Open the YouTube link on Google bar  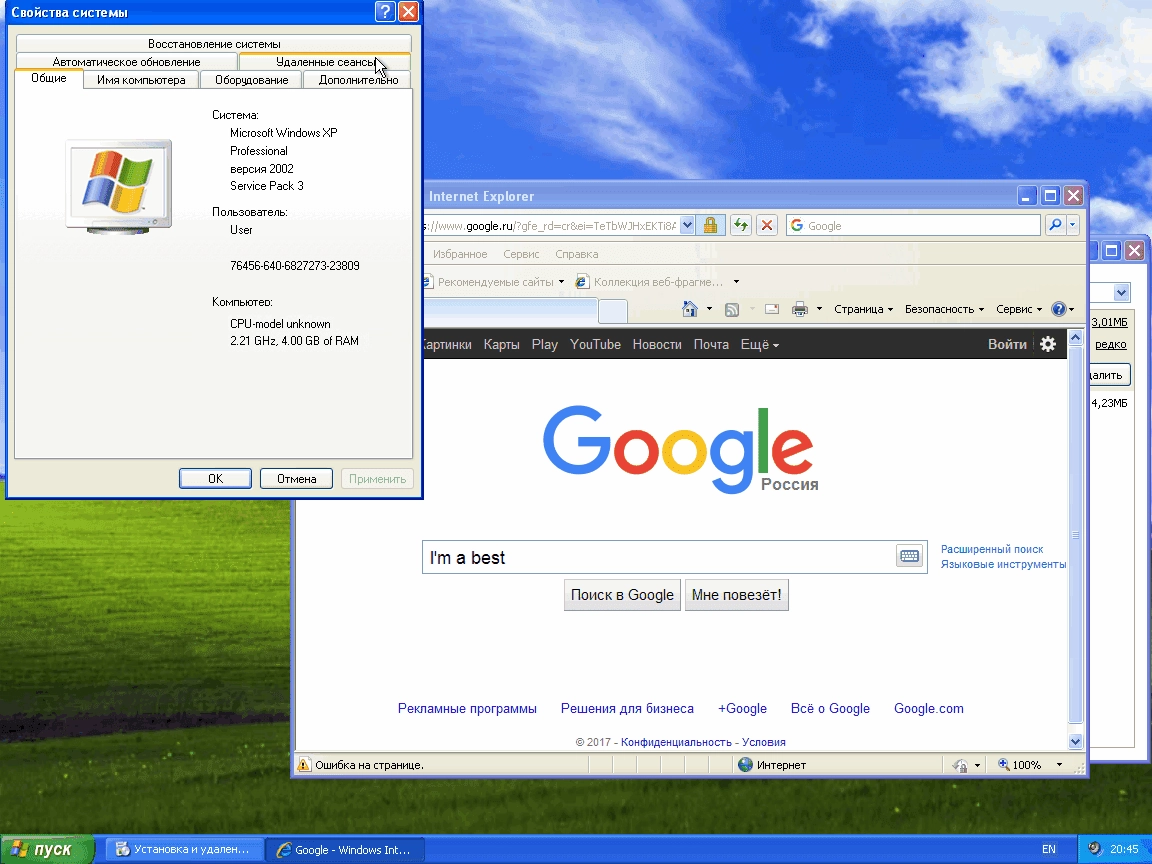pyautogui.click(x=595, y=345)
